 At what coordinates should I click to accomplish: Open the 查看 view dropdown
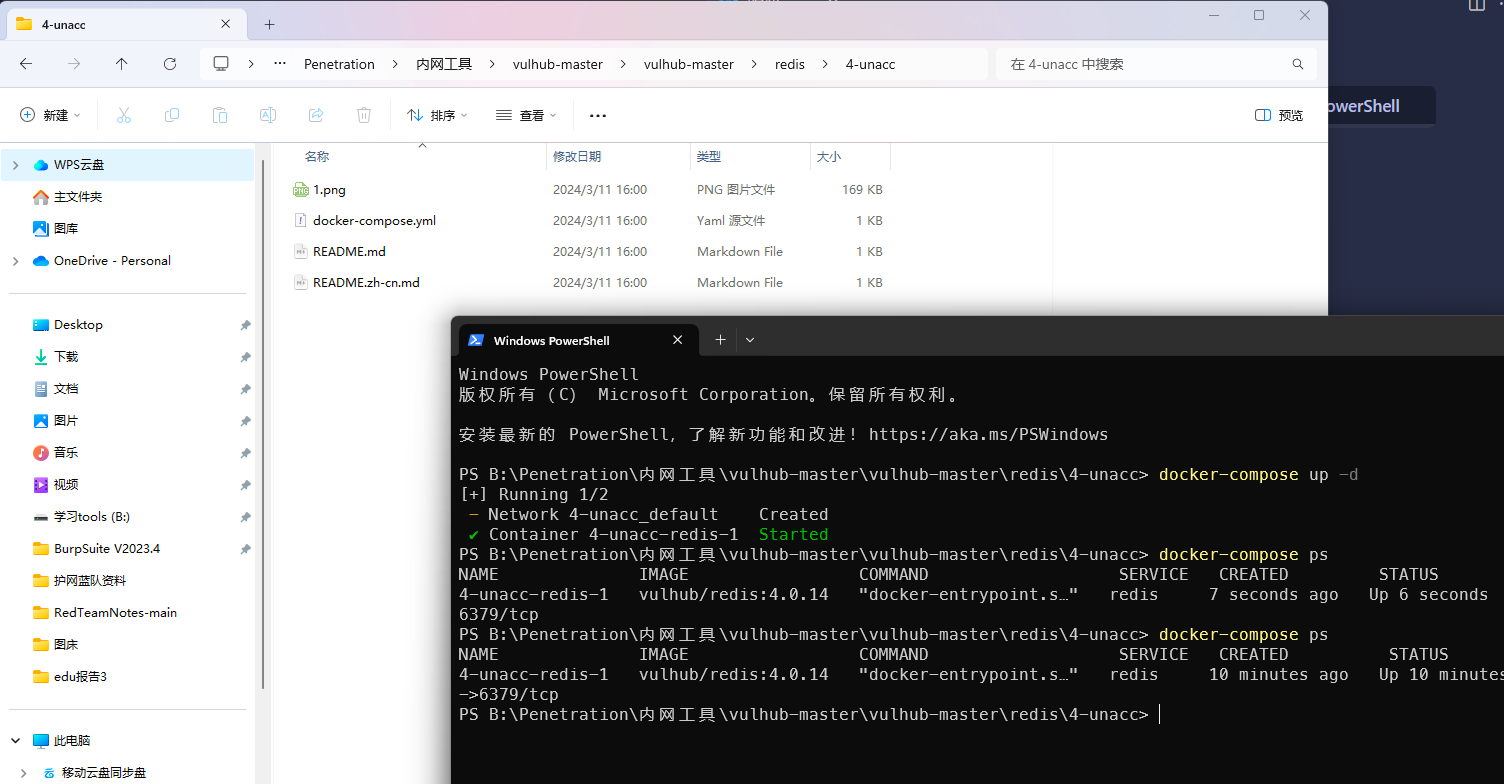click(x=526, y=115)
